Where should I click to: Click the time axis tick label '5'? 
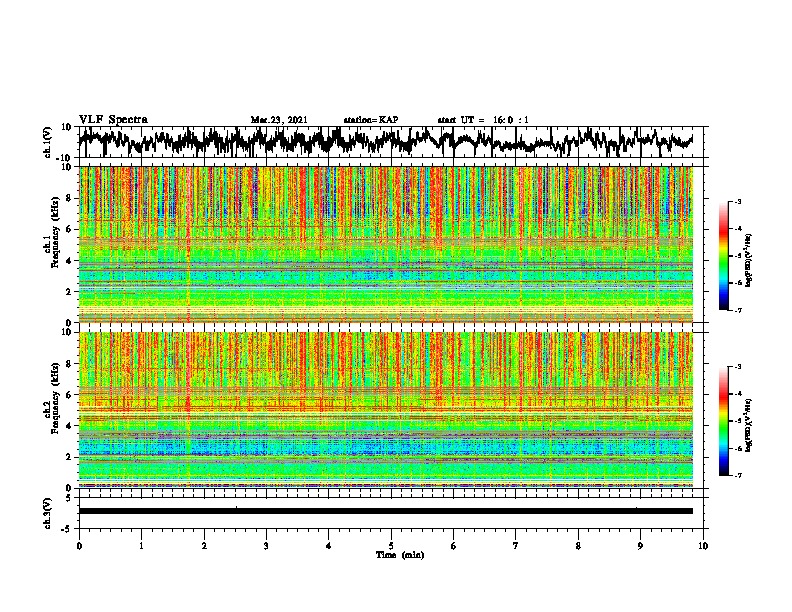pos(391,546)
